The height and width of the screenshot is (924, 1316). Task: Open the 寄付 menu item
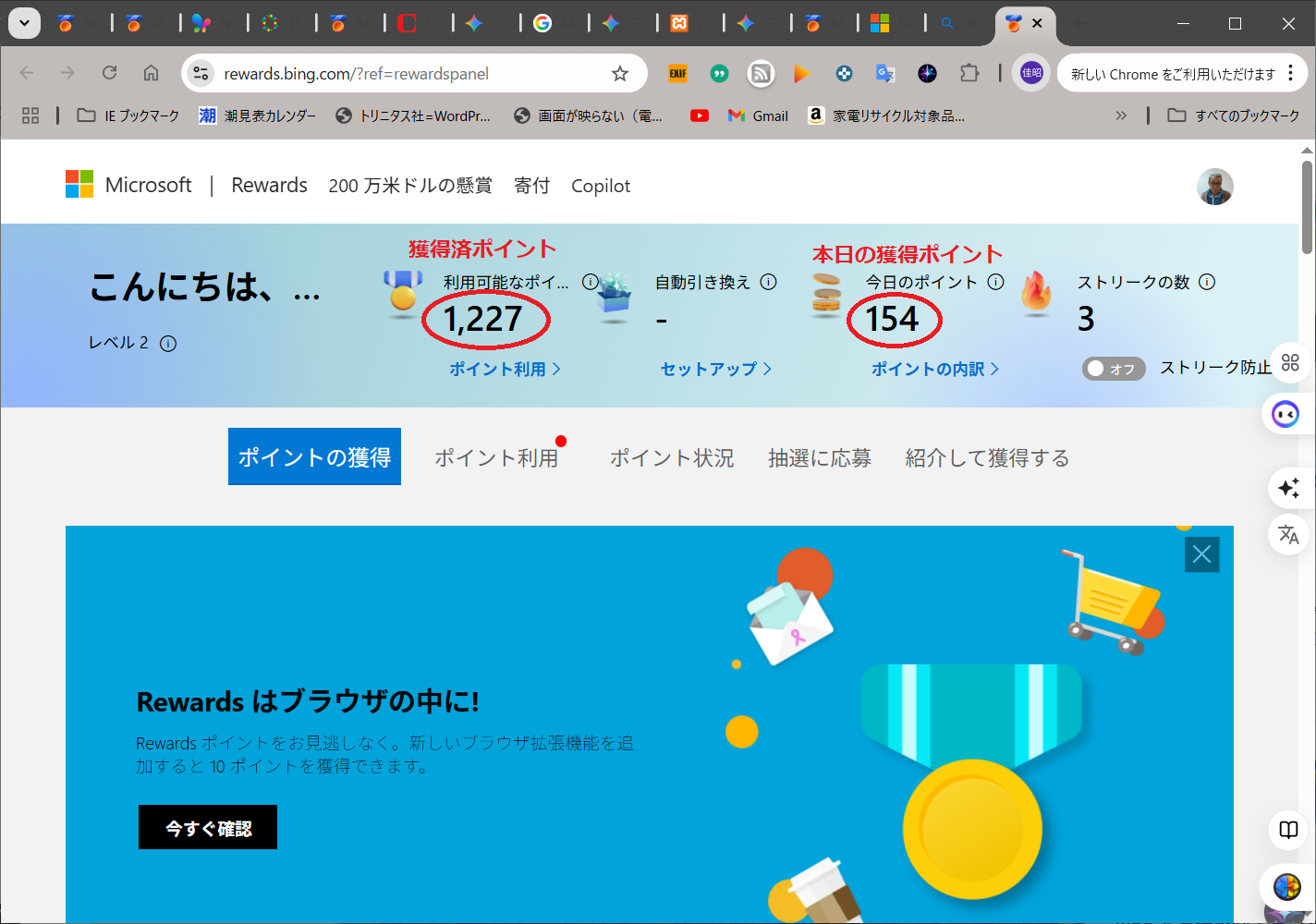click(531, 186)
